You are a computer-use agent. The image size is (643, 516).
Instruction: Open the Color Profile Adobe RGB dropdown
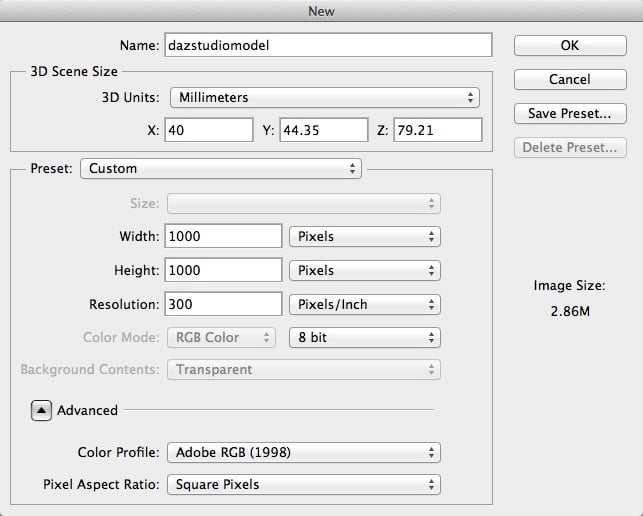[303, 452]
